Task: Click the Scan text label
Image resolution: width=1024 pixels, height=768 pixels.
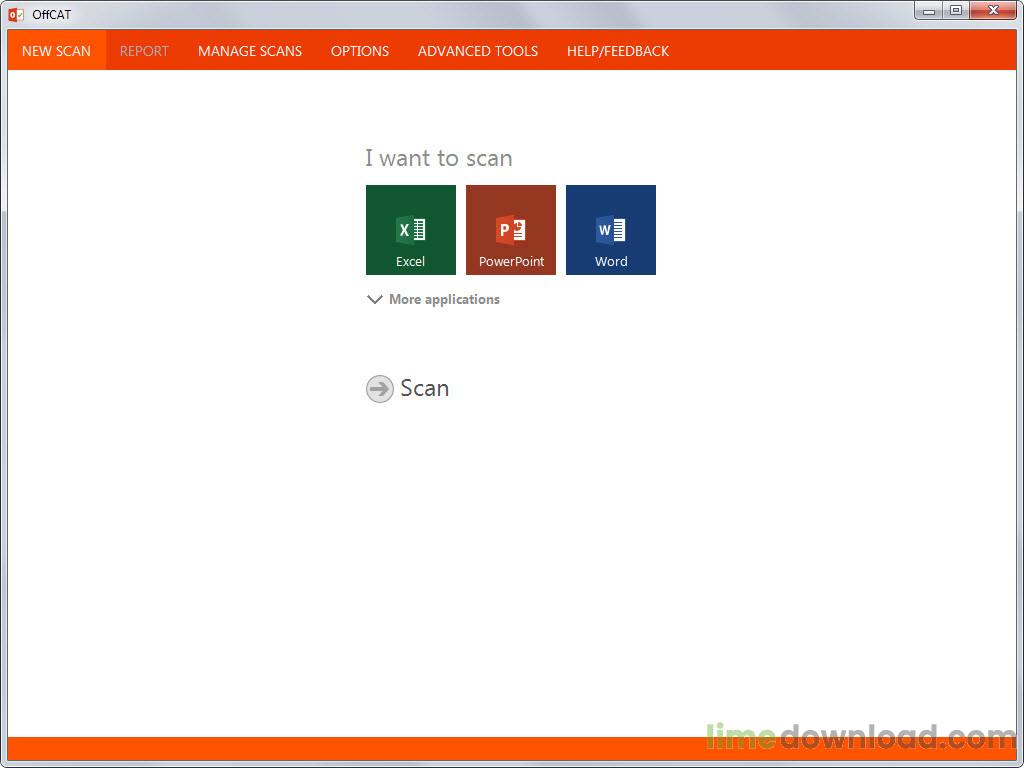Action: [424, 388]
